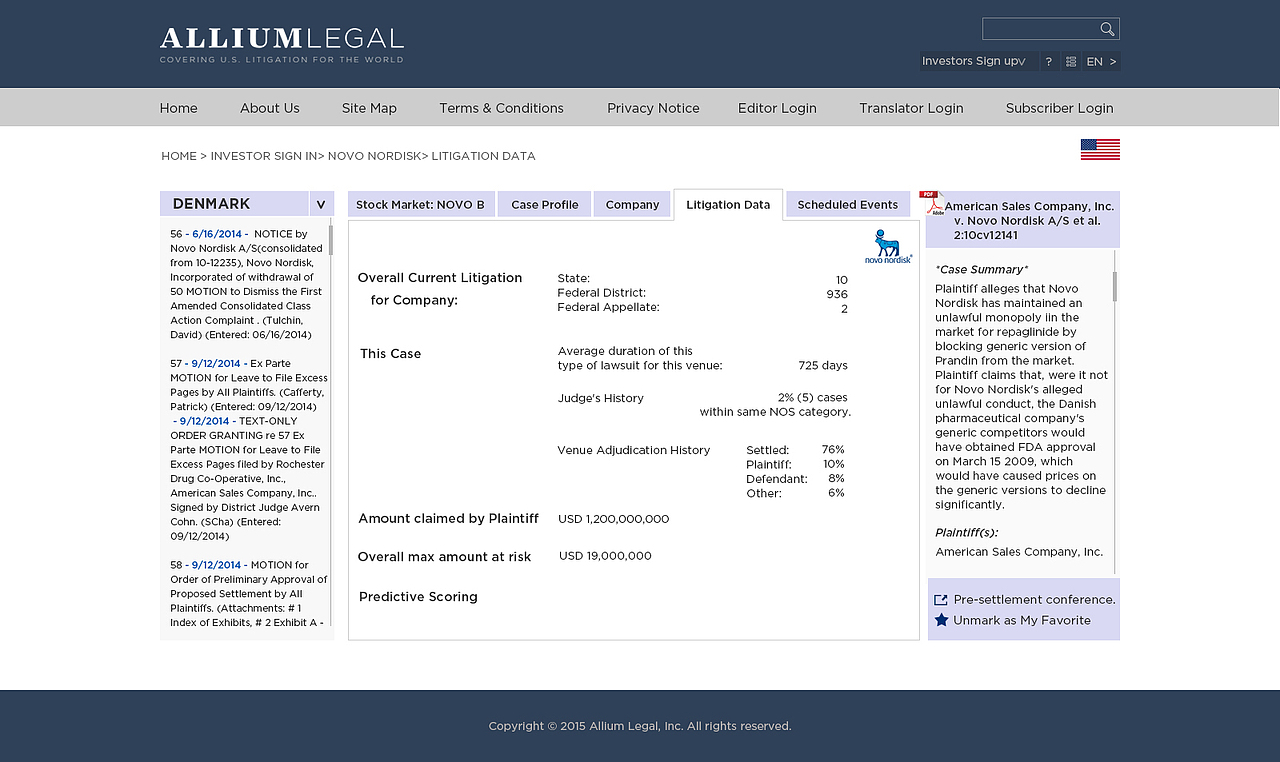Click the docket list scrollbar
Image resolution: width=1280 pixels, height=762 pixels.
click(331, 240)
